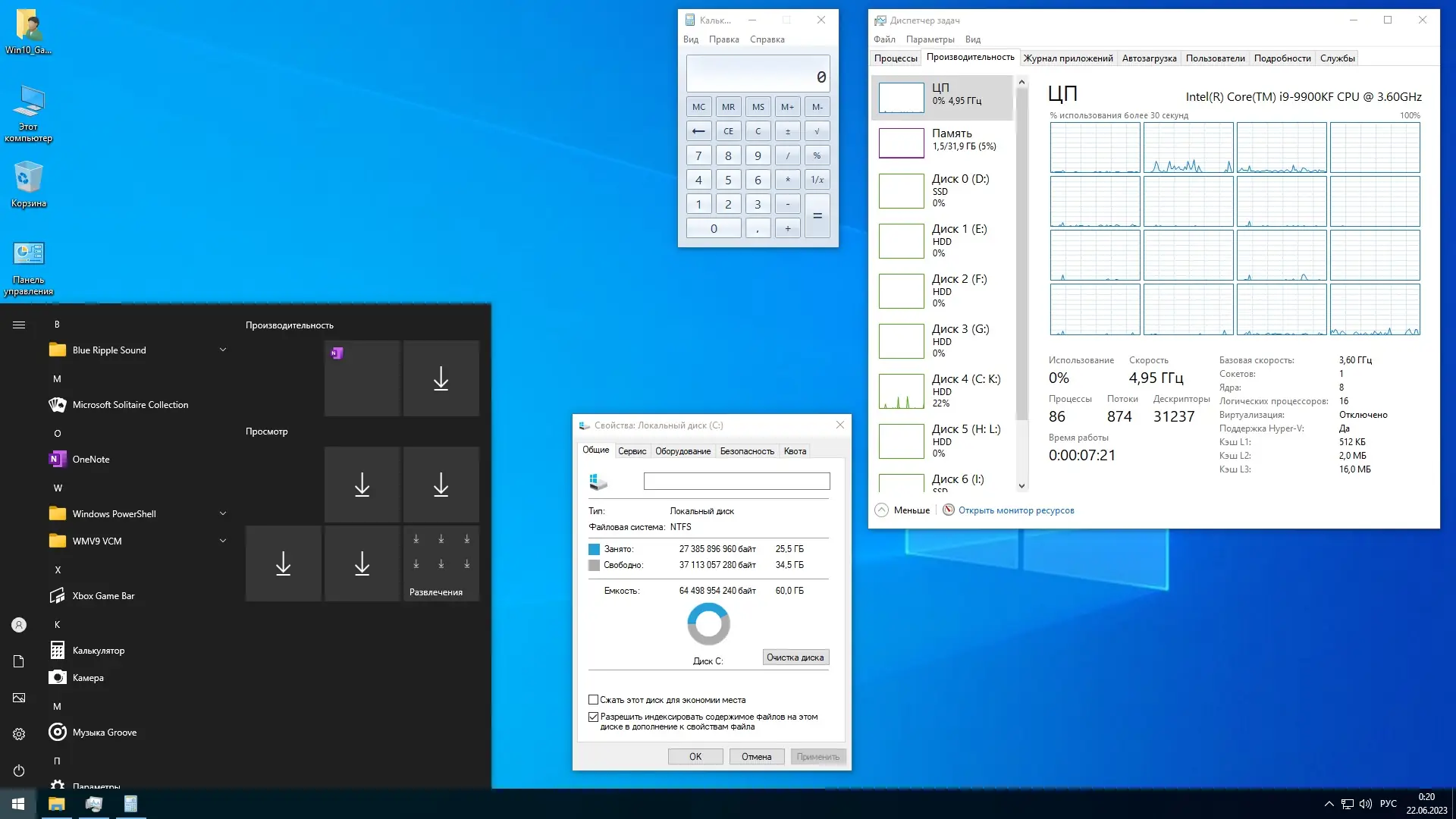Uncheck allow indexing file contents checkbox

(594, 717)
